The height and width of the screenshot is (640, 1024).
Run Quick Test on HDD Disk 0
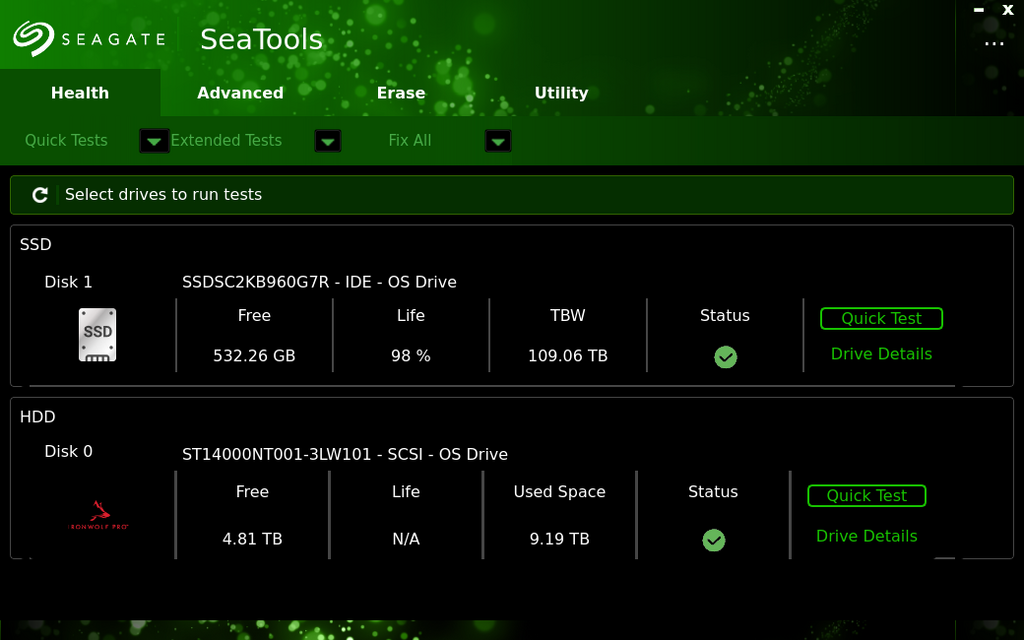867,496
